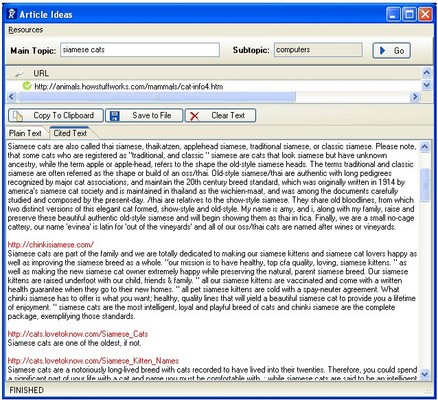Click the Siamese_Kitten_Names citation link
This screenshot has width=438, height=400.
[x=93, y=361]
